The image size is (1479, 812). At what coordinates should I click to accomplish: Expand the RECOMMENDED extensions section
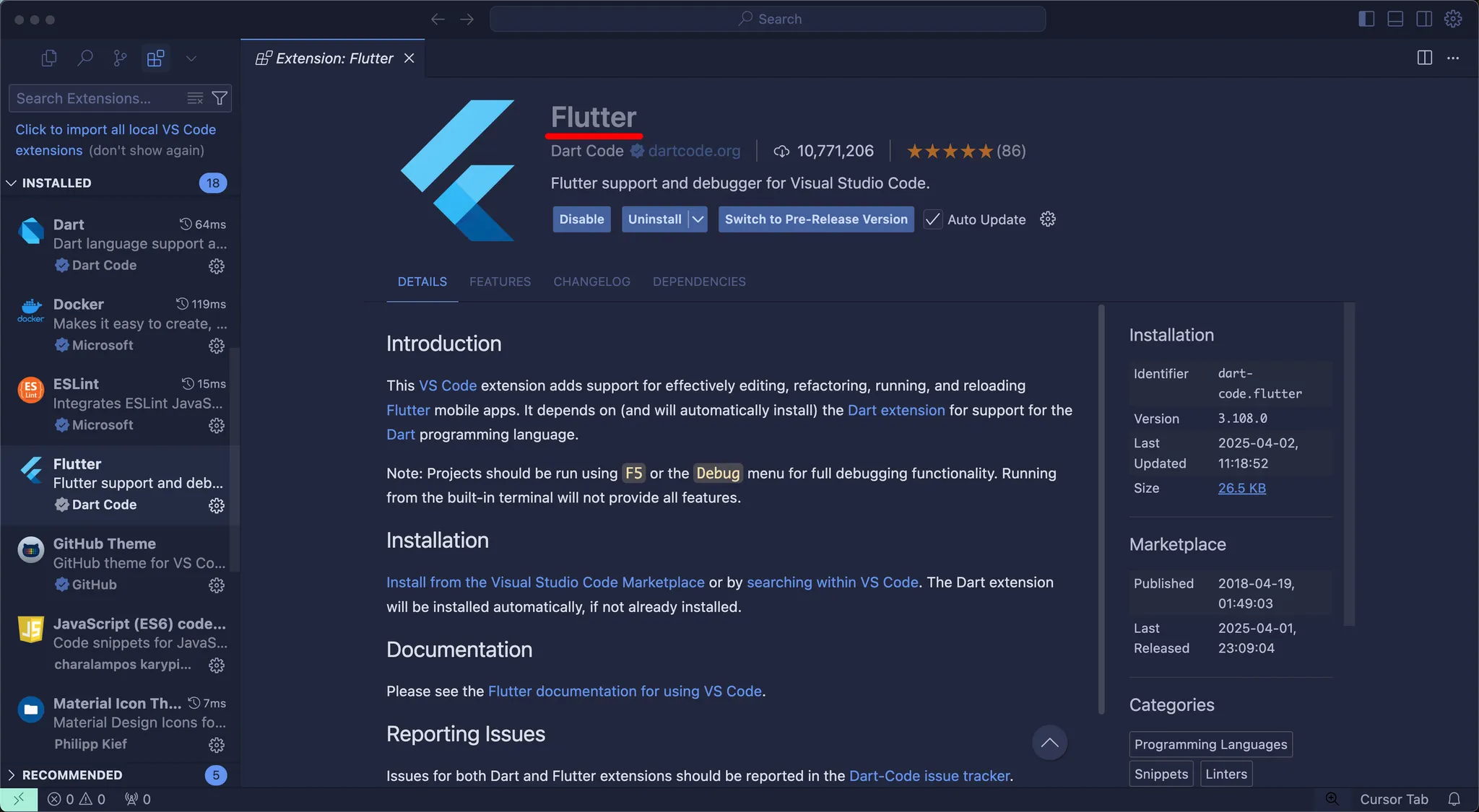tap(12, 774)
